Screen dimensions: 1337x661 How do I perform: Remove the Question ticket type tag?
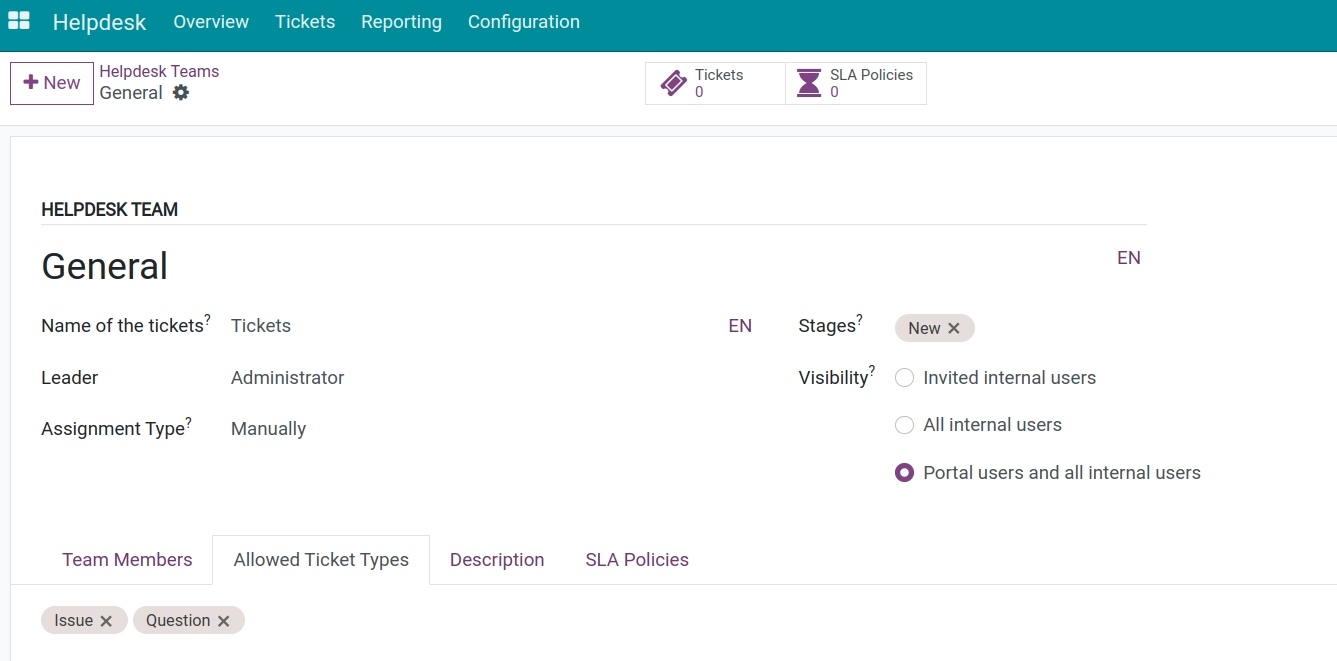[x=224, y=621]
